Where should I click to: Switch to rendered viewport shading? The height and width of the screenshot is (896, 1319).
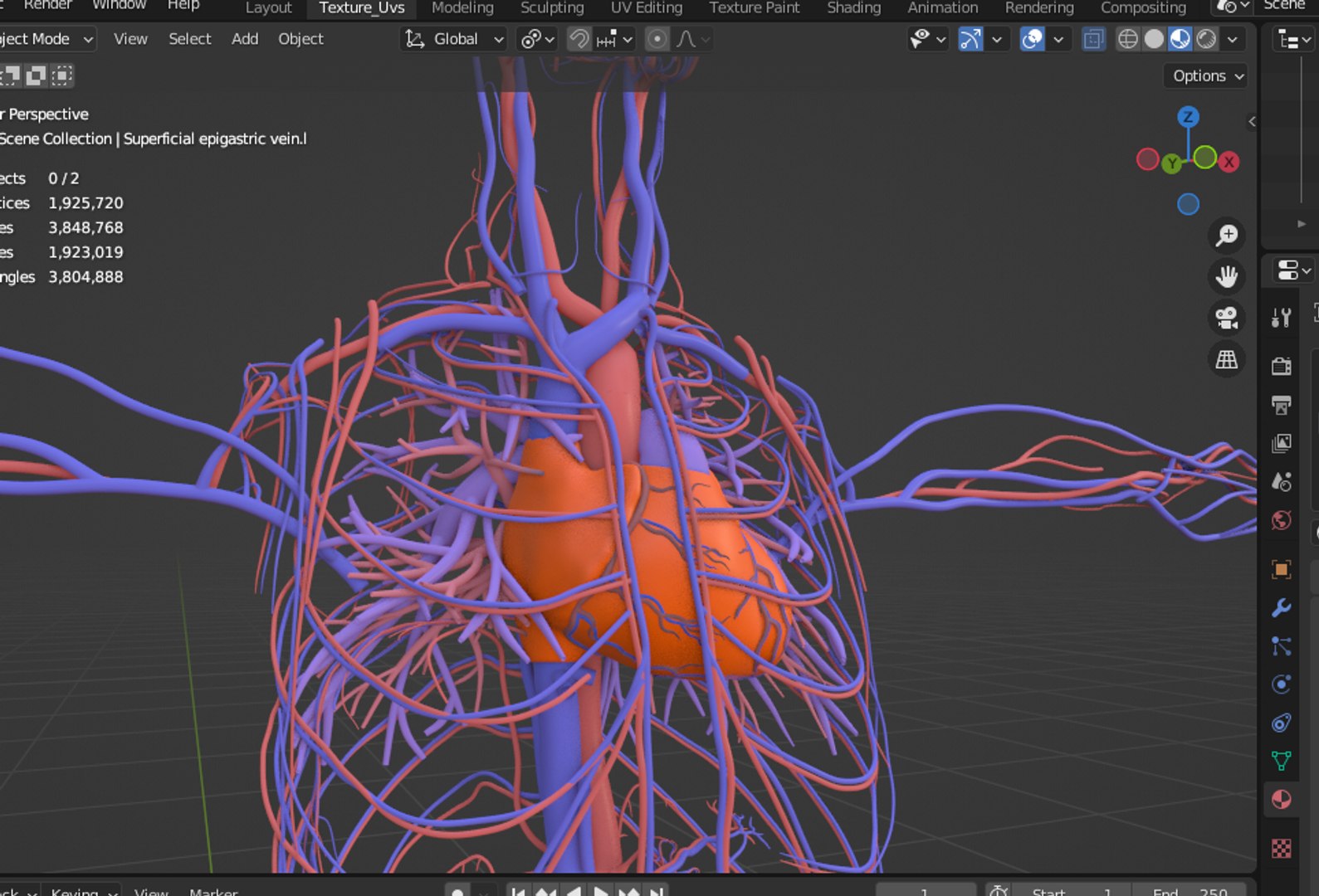pos(1206,39)
